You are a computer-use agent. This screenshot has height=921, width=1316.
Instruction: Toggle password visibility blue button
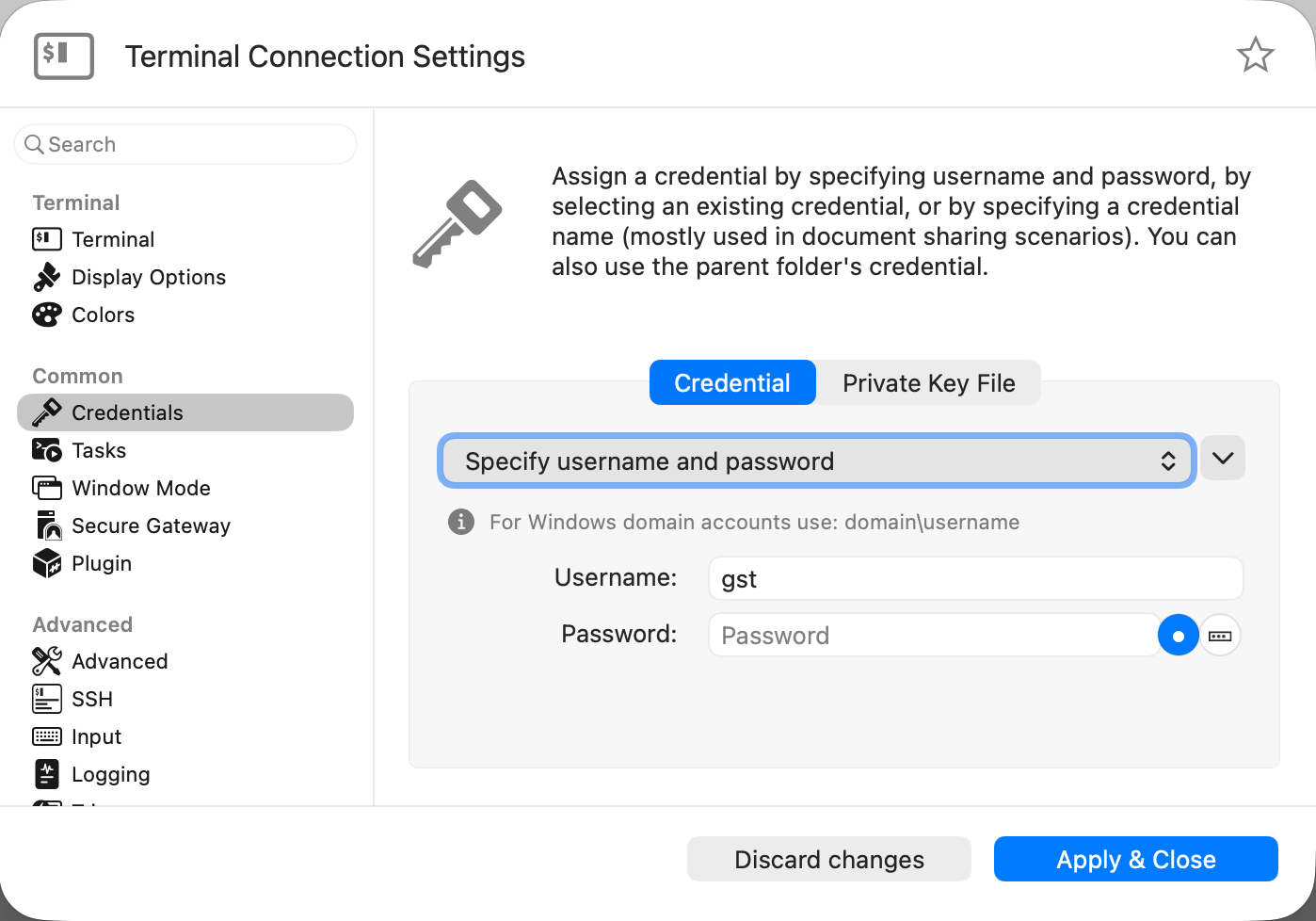click(x=1178, y=636)
